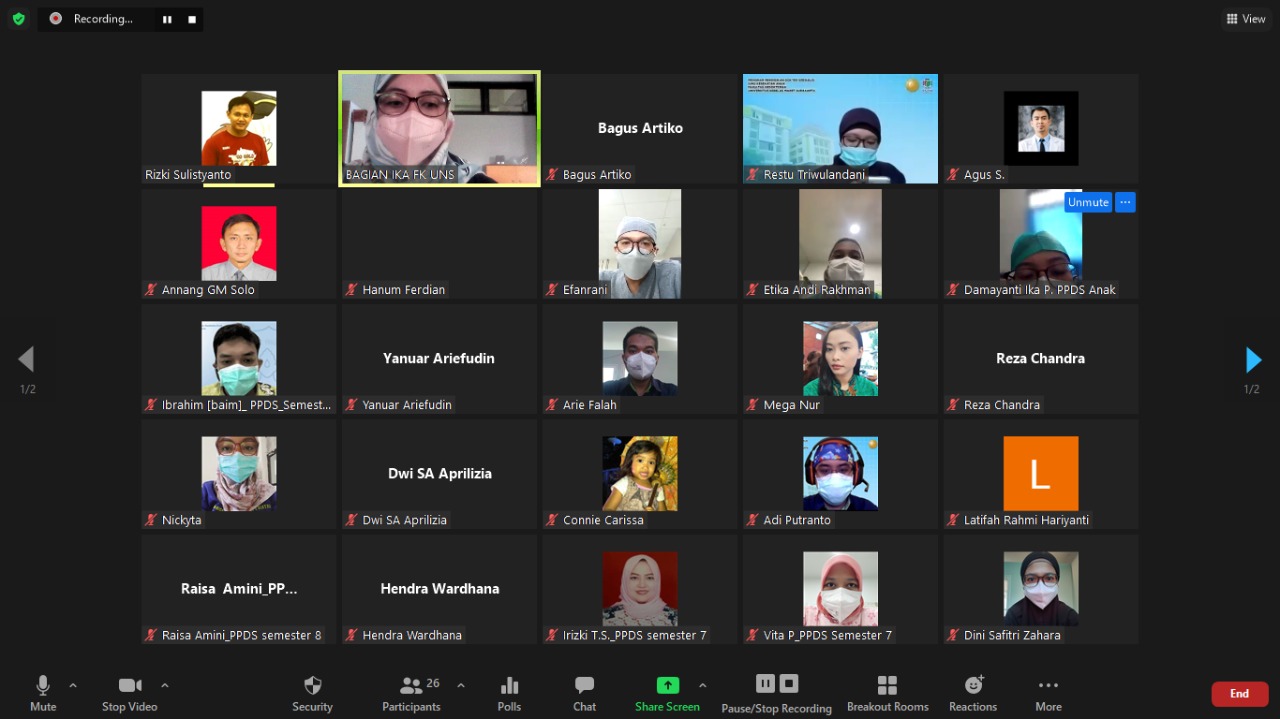1280x719 pixels.
Task: Click the green encryption shield icon
Action: [x=18, y=18]
